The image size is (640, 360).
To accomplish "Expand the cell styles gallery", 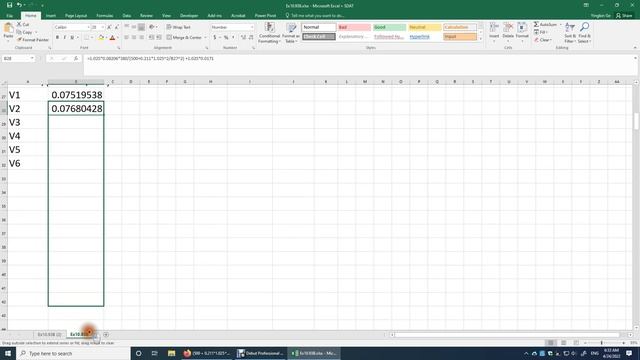I will click(480, 39).
